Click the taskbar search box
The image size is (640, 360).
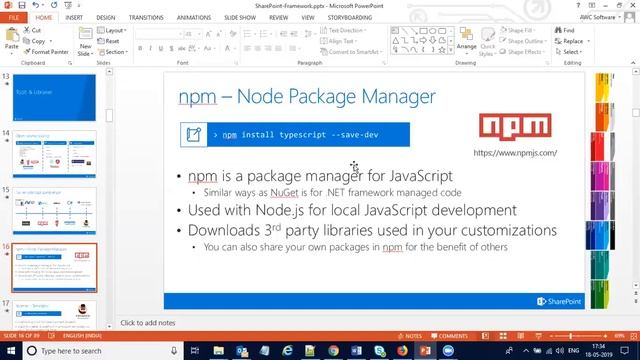[x=102, y=351]
